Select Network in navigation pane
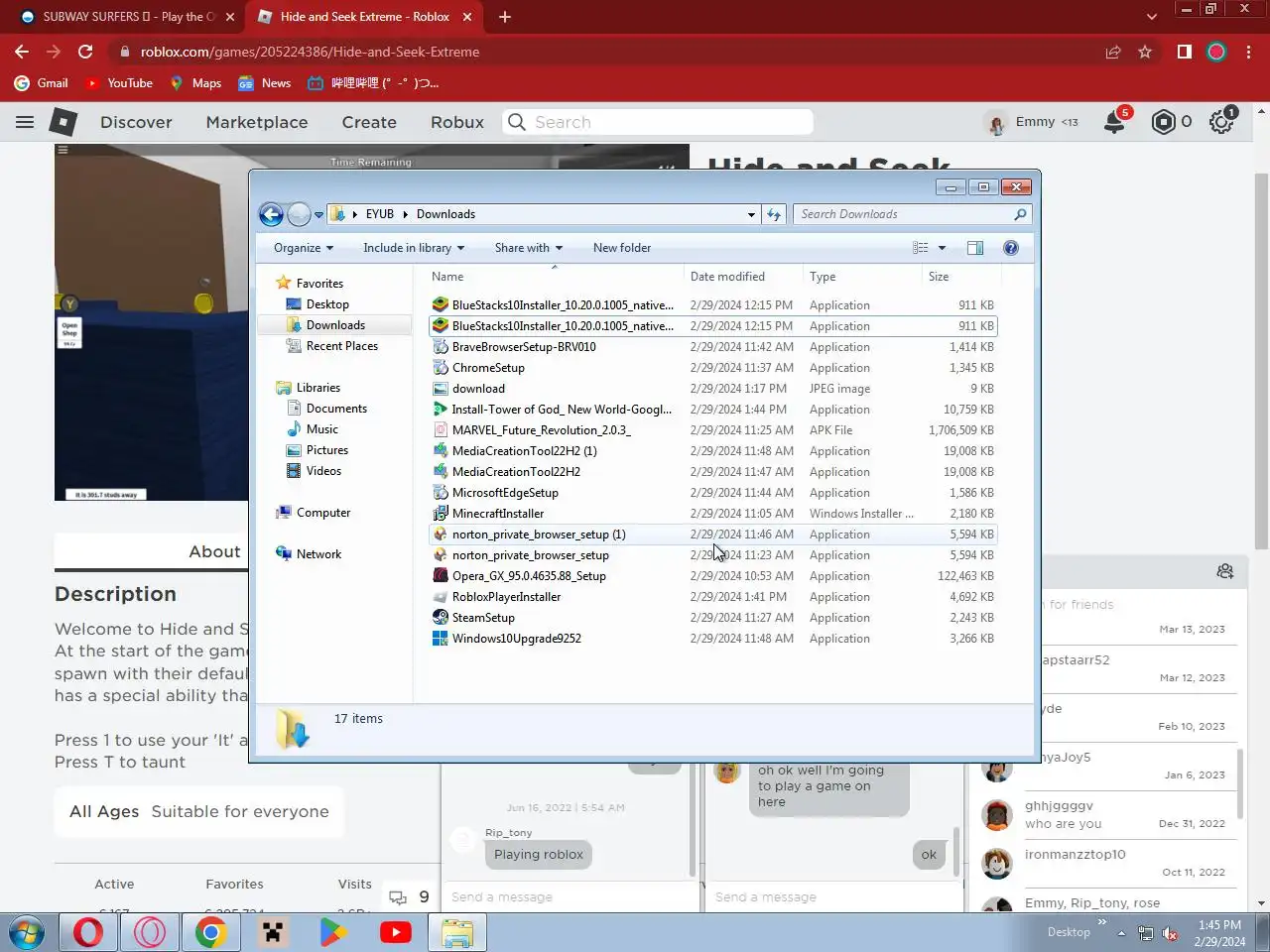1270x952 pixels. (x=318, y=554)
